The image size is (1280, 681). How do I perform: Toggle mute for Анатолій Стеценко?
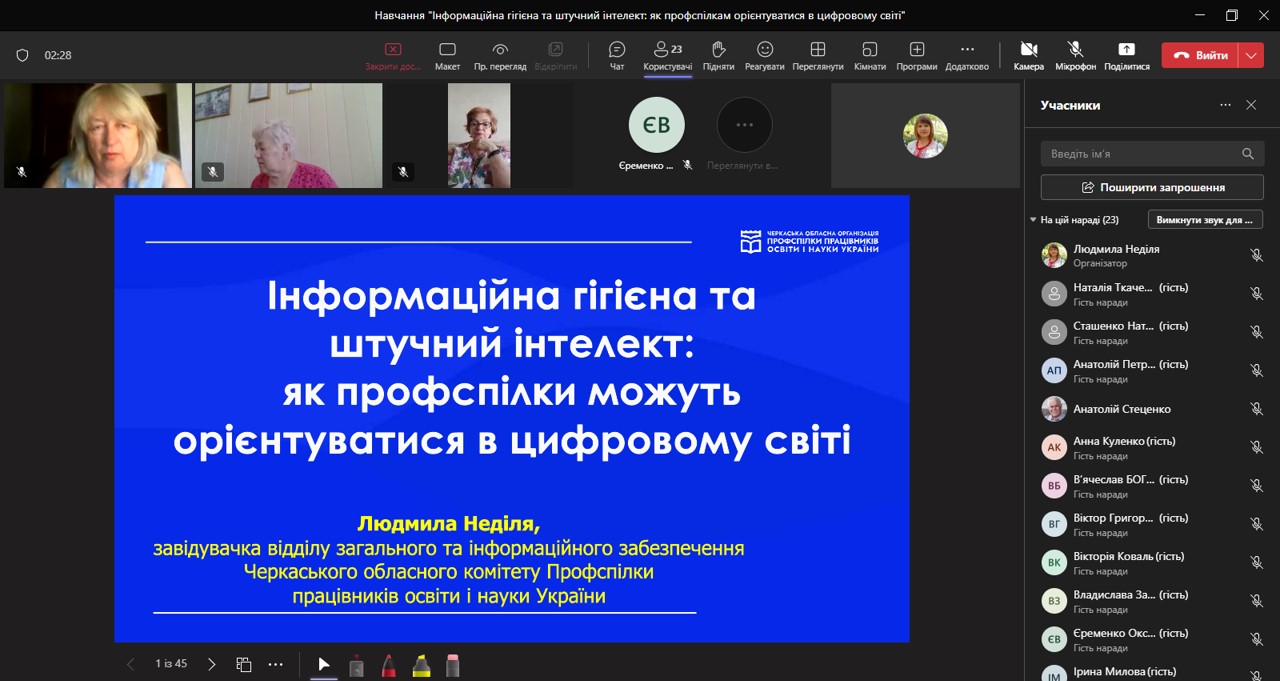(1256, 409)
